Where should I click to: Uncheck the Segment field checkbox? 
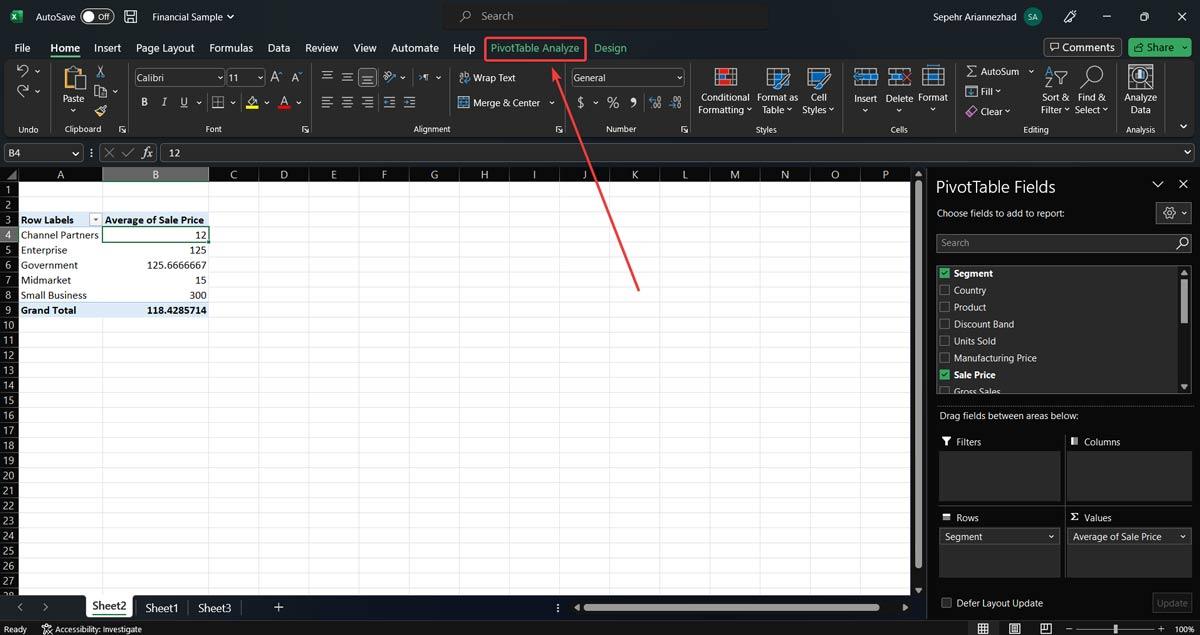(x=945, y=273)
